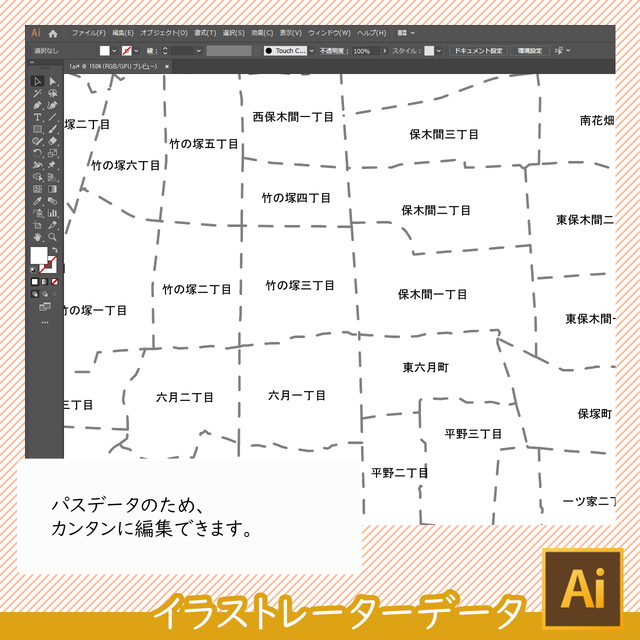The width and height of the screenshot is (640, 640).
Task: Click the 環境設定 button
Action: click(x=530, y=51)
